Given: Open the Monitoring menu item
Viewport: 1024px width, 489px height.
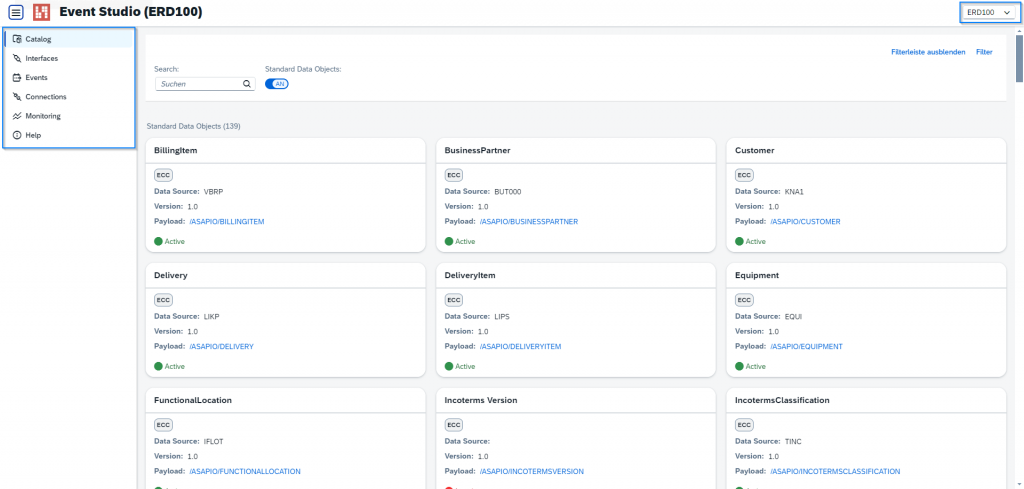Looking at the screenshot, I should [43, 116].
